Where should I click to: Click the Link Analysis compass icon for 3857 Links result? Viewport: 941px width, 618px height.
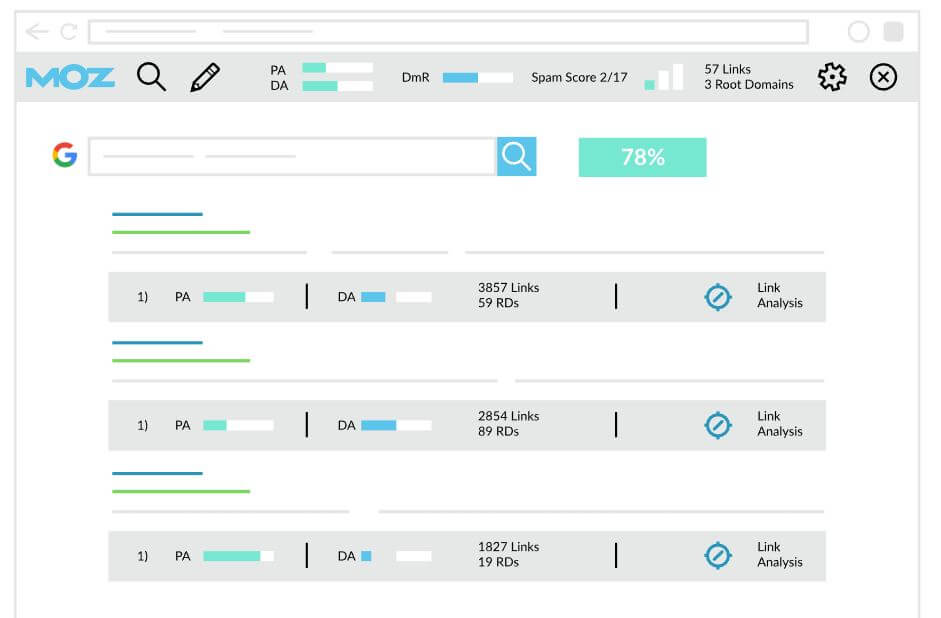[x=718, y=297]
